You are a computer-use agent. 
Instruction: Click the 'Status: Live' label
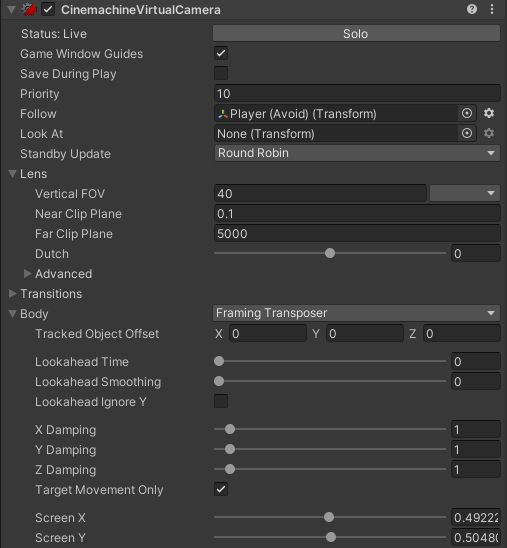click(54, 34)
